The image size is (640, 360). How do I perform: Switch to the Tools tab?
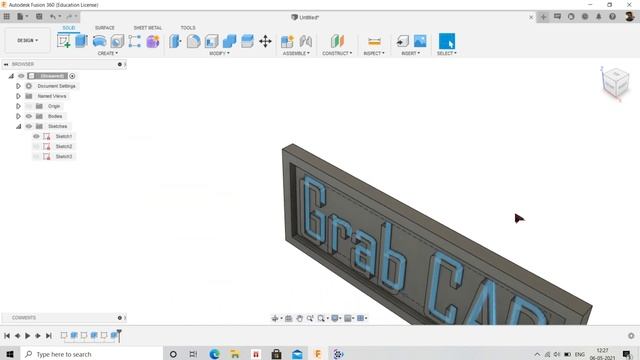188,28
